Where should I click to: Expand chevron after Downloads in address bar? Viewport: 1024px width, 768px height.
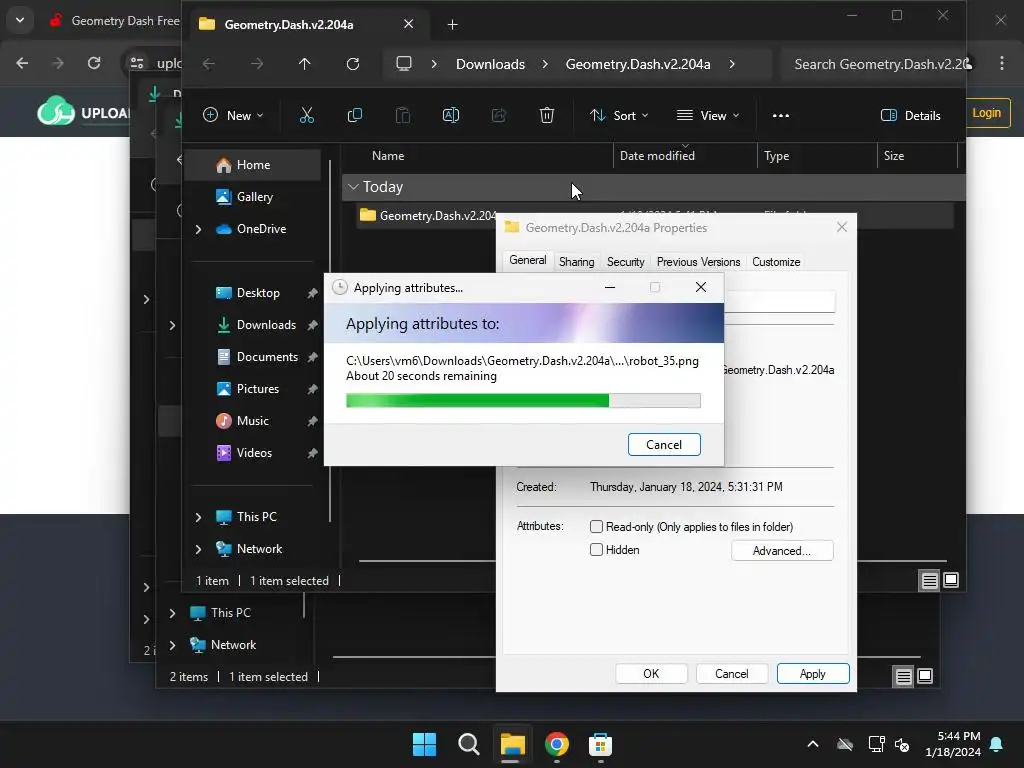click(545, 64)
